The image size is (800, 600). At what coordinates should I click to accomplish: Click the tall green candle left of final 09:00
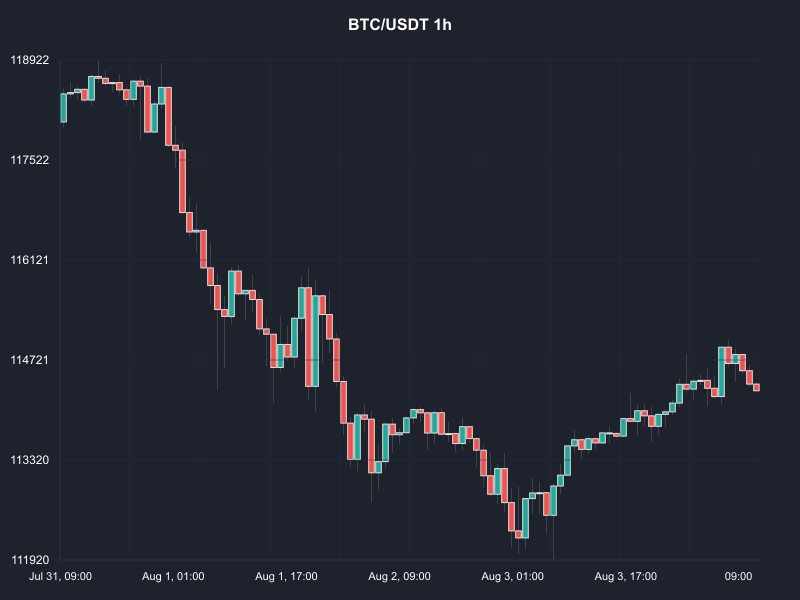click(x=721, y=372)
